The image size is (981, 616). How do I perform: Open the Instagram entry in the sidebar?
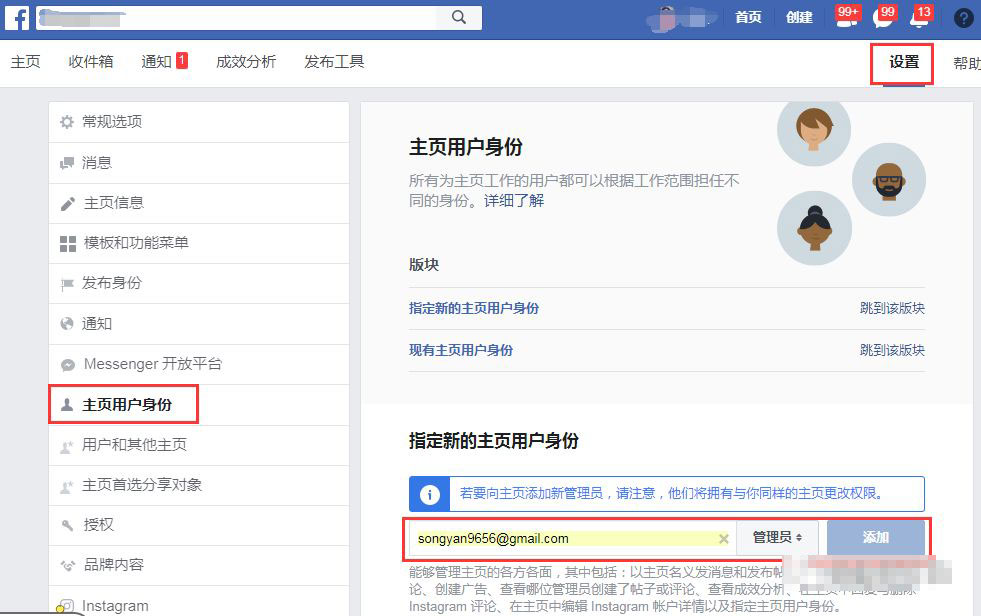pos(113,606)
